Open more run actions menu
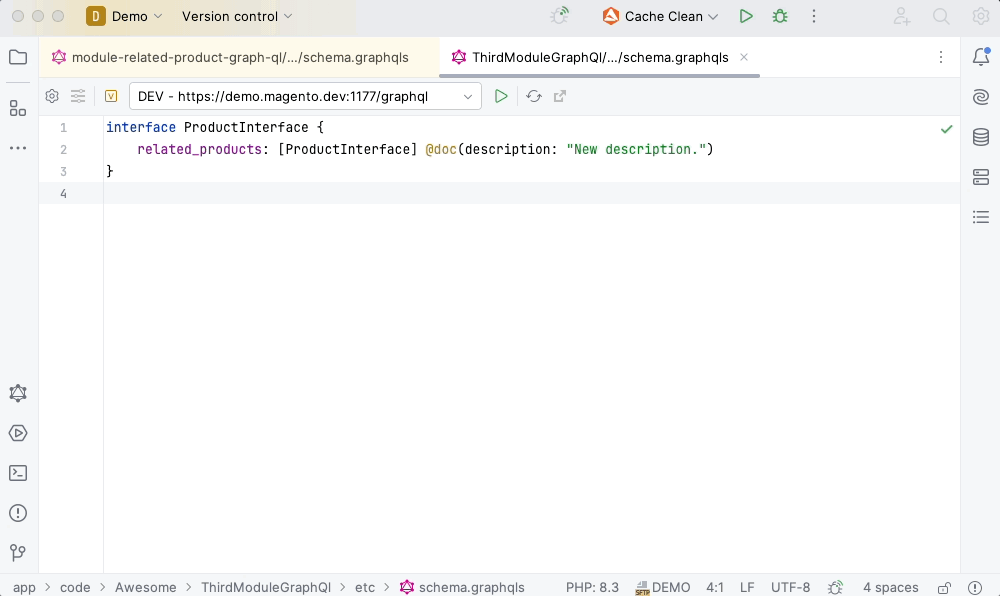 814,17
